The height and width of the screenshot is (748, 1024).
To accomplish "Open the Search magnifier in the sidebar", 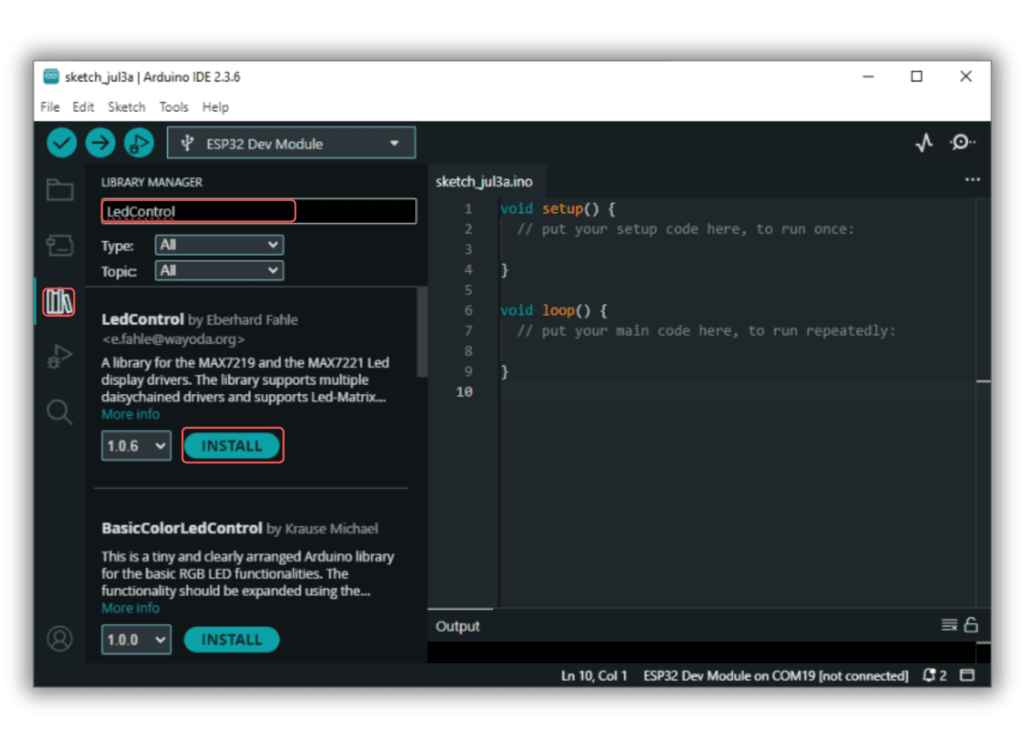I will pyautogui.click(x=59, y=412).
